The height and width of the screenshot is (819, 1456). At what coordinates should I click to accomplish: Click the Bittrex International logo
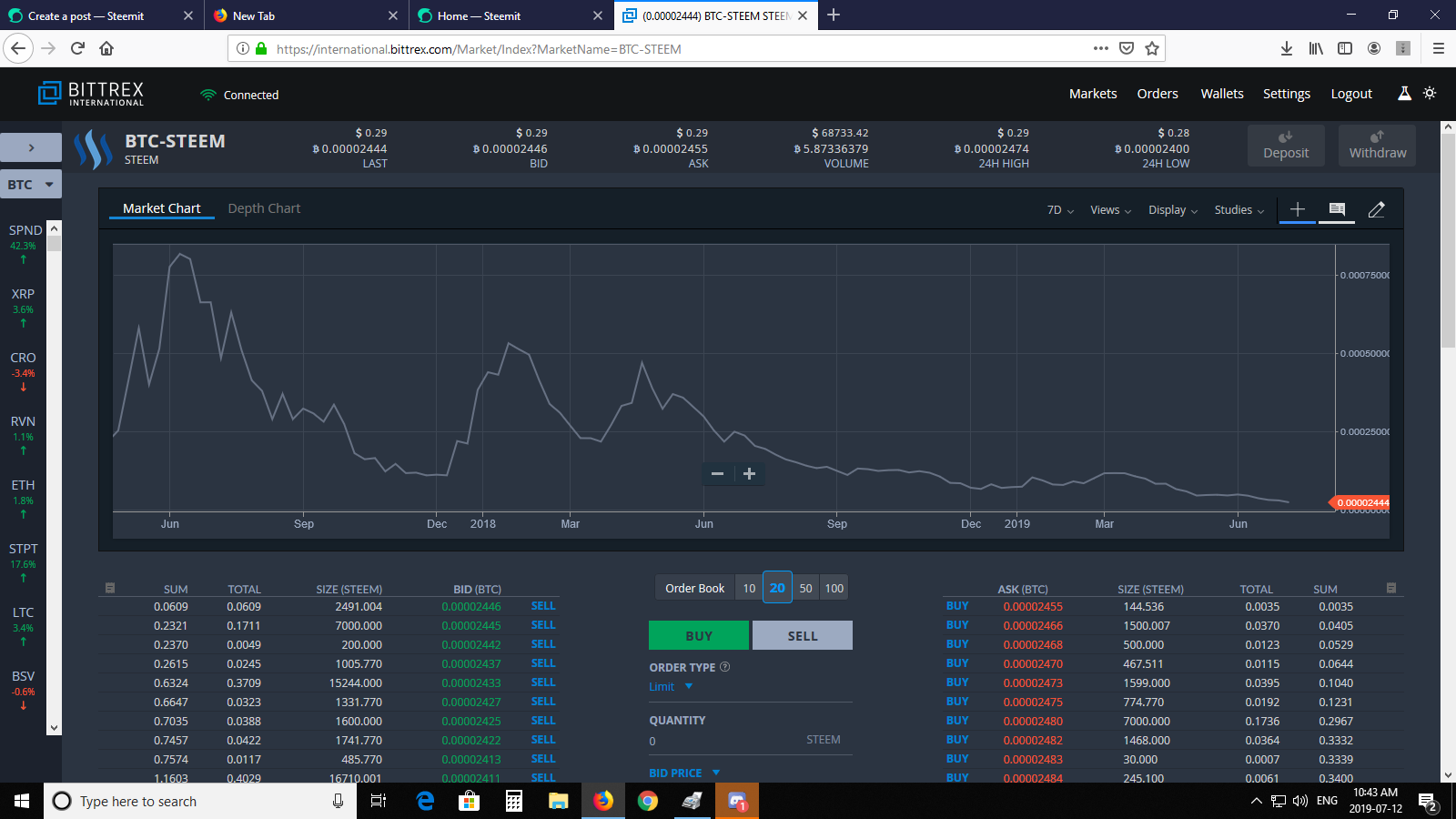[91, 94]
